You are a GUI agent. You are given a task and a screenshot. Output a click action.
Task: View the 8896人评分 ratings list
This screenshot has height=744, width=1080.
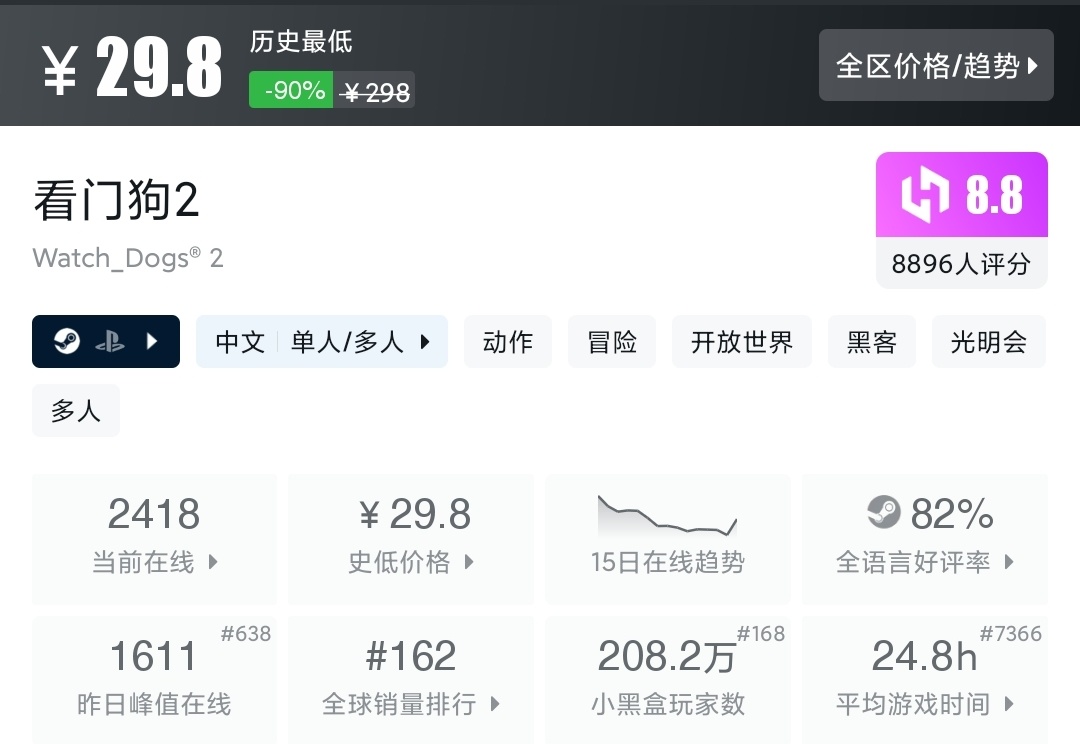(960, 264)
